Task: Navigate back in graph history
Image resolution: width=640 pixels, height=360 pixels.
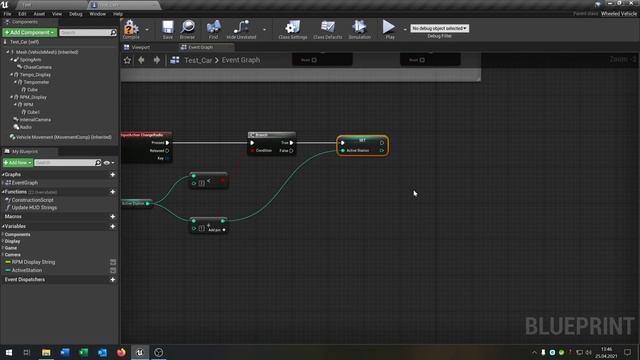Action: coord(141,60)
